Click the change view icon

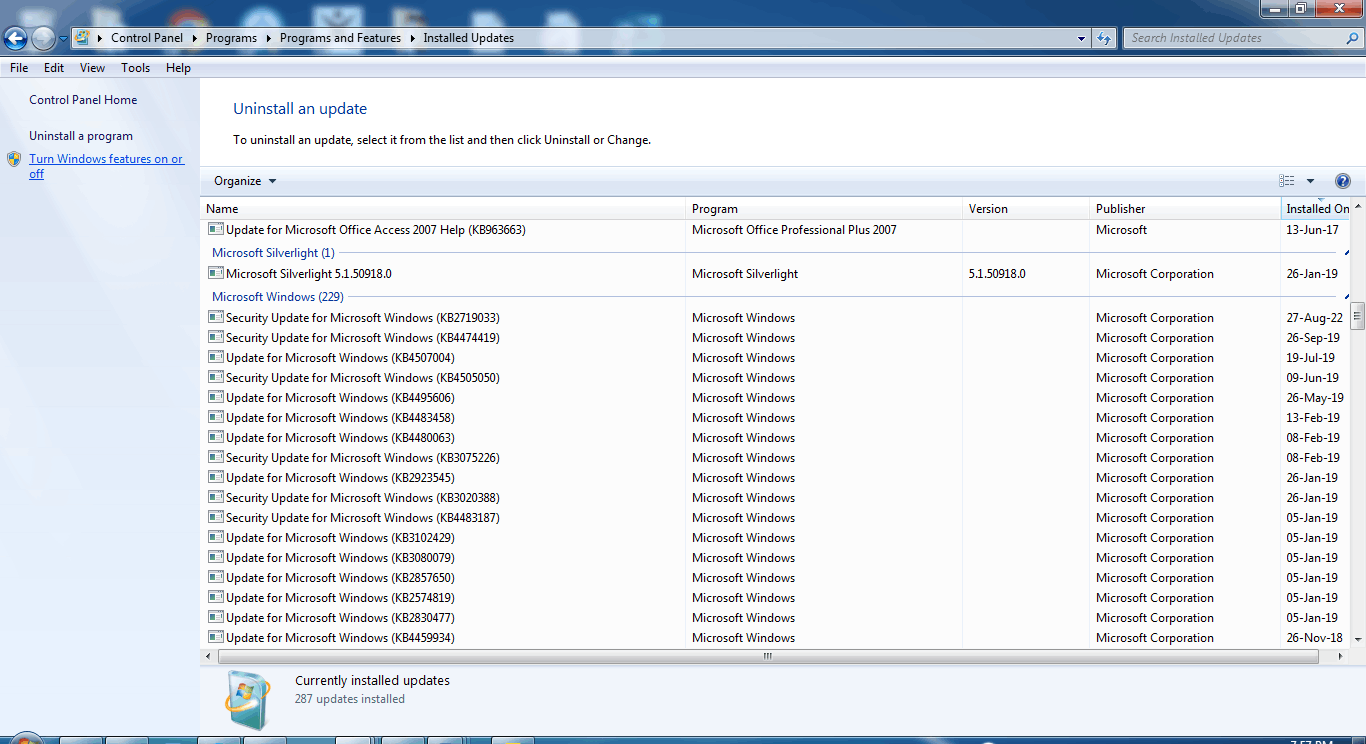1287,181
